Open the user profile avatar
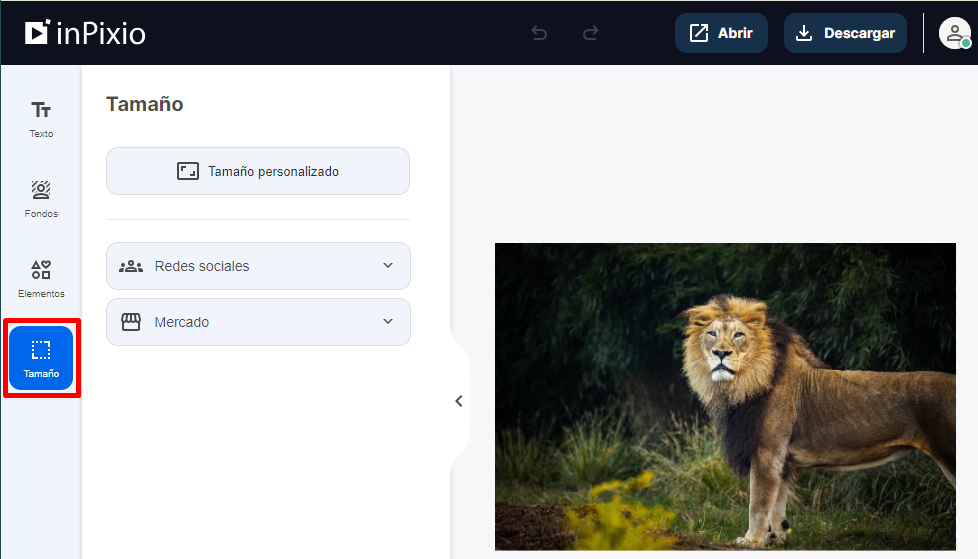 click(x=954, y=33)
